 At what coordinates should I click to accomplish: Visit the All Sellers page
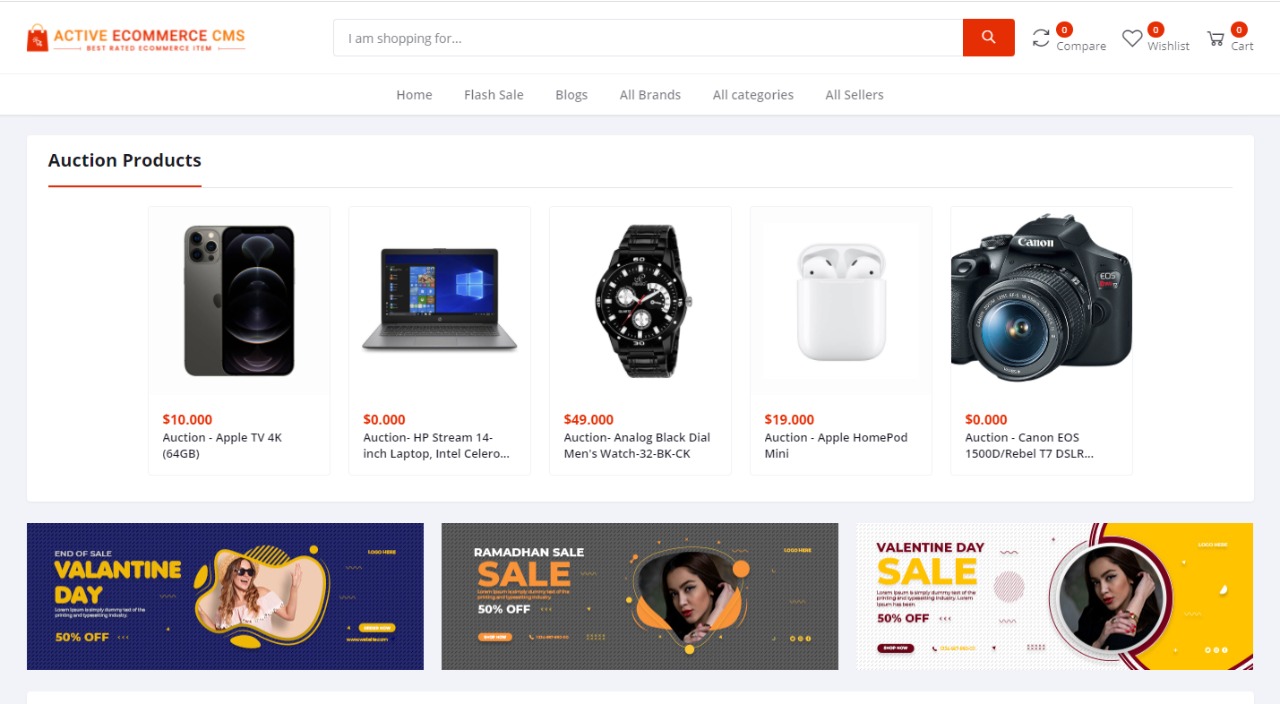855,95
